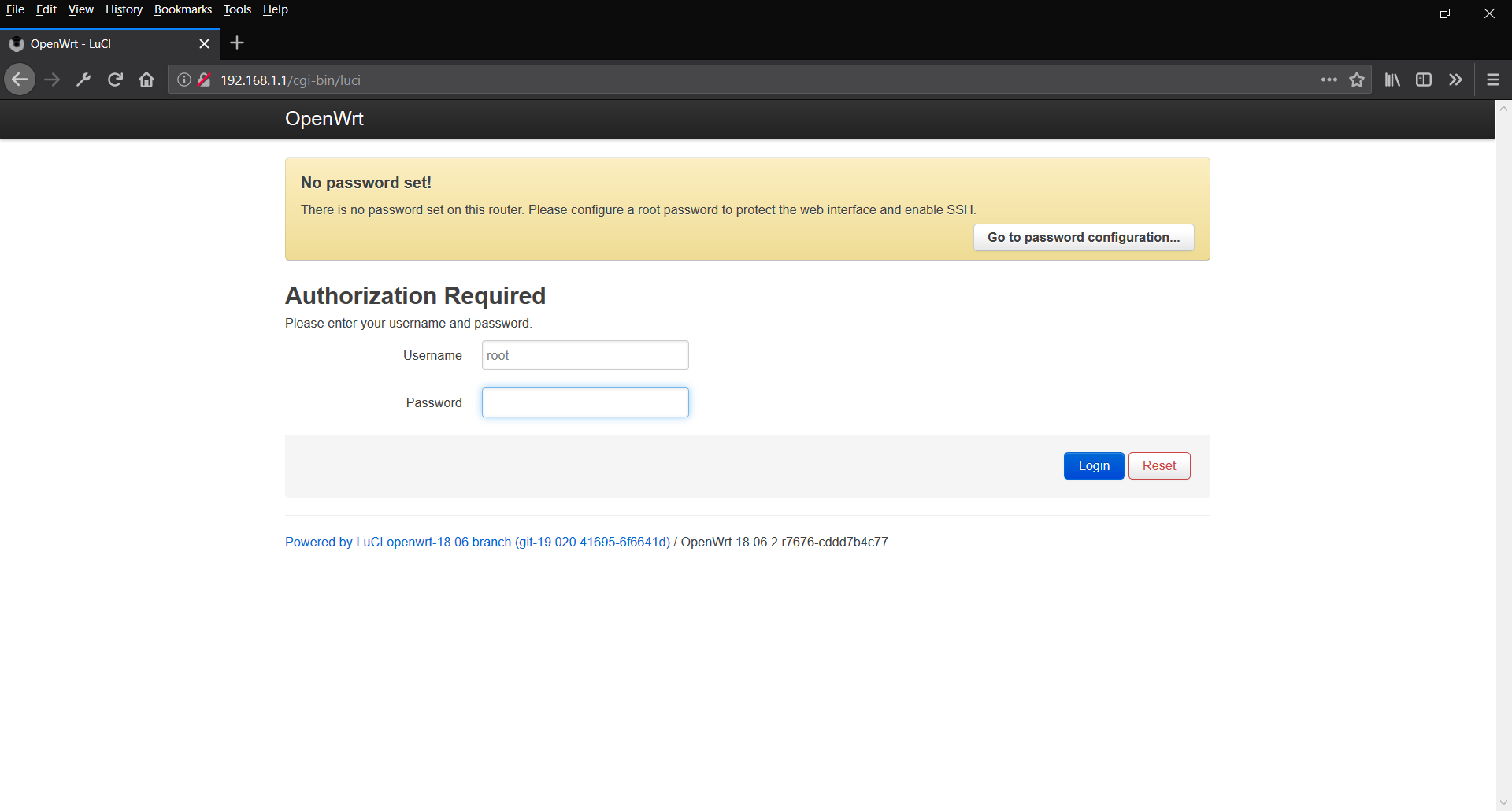Toggle the browser sidebar
Viewport: 1512px width, 811px height.
1424,79
